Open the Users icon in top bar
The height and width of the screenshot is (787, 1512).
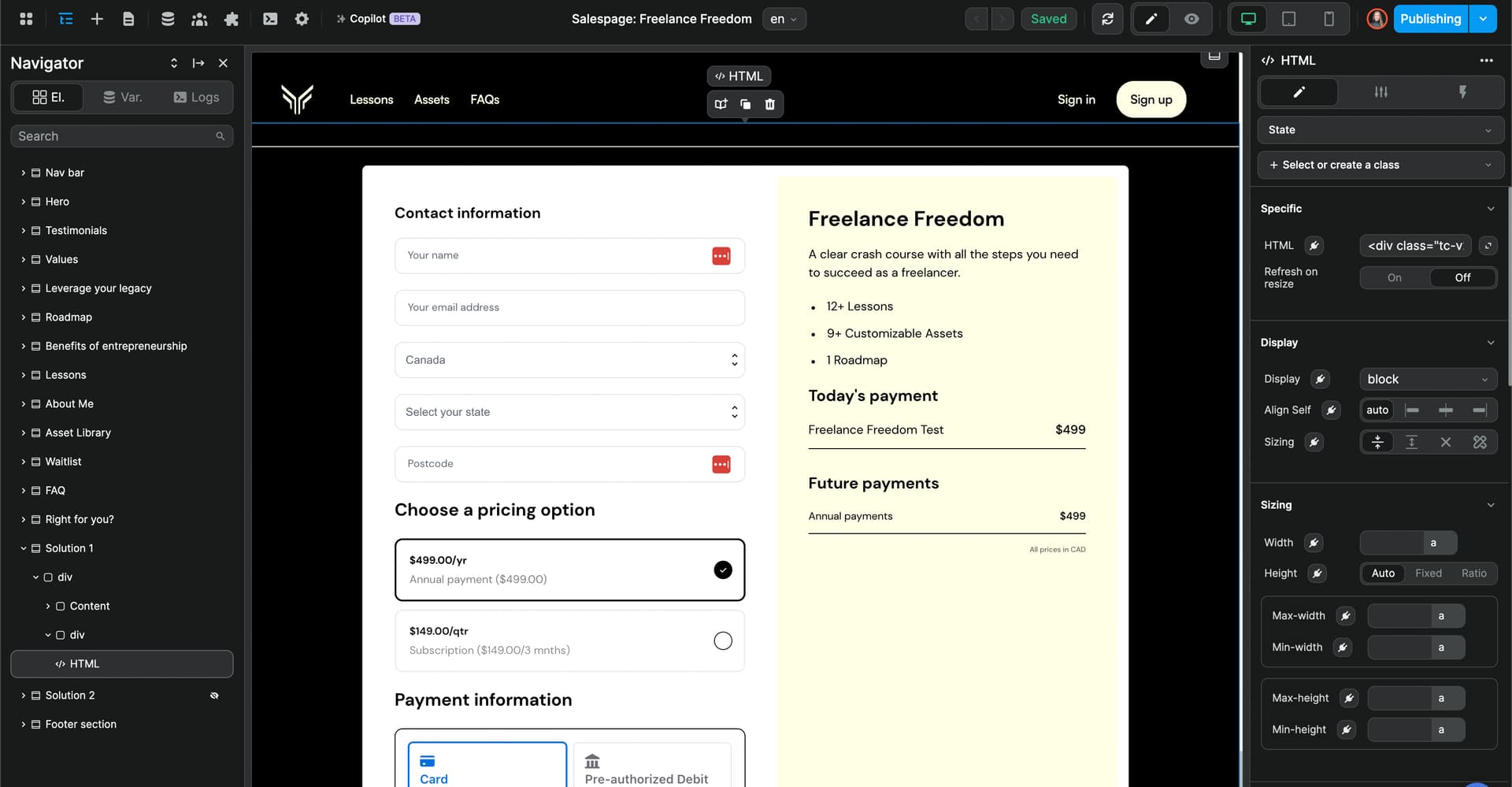[x=199, y=19]
